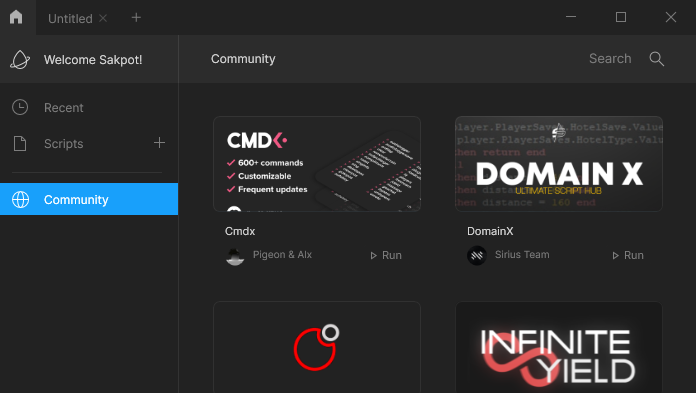Open the red circle logo script card
Viewport: 697px width, 393px height.
tap(317, 347)
